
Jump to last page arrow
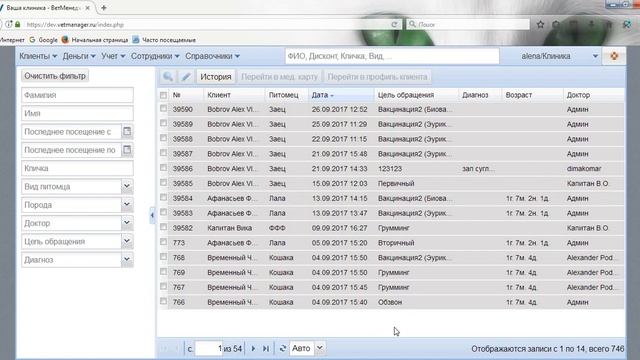(x=266, y=349)
